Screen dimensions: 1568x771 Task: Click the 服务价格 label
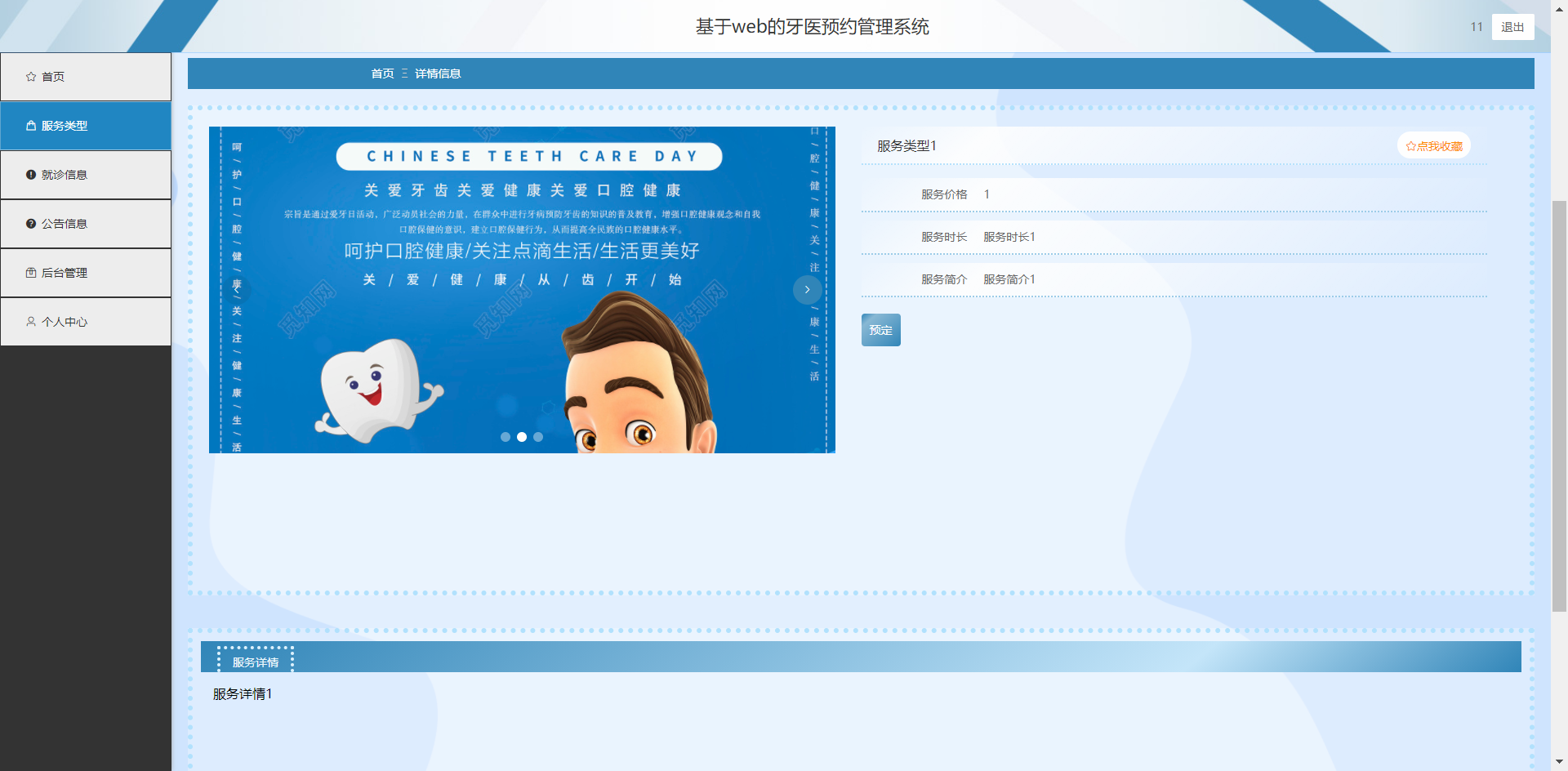click(x=944, y=194)
